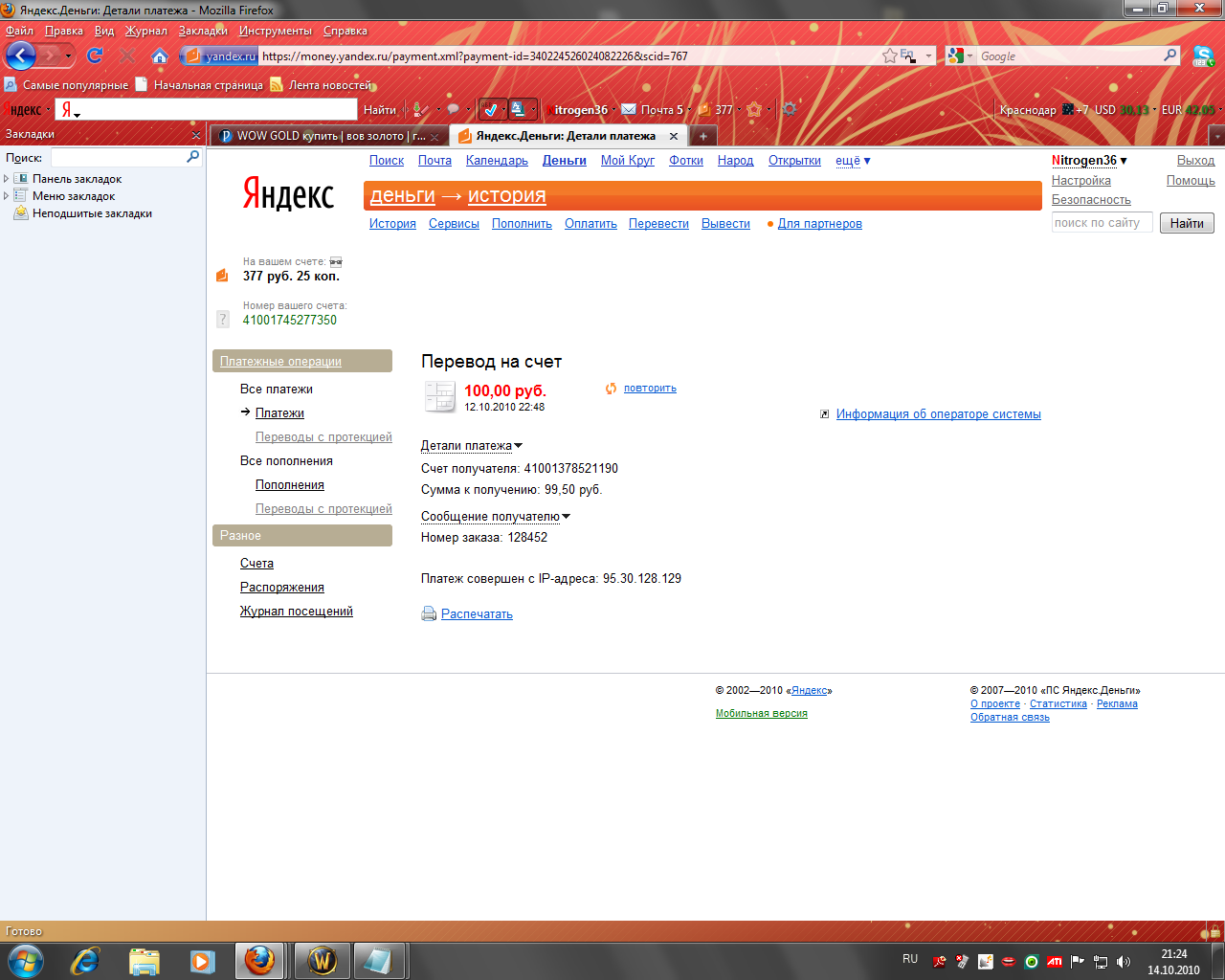Open Журнал menu
1225x980 pixels.
[146, 31]
